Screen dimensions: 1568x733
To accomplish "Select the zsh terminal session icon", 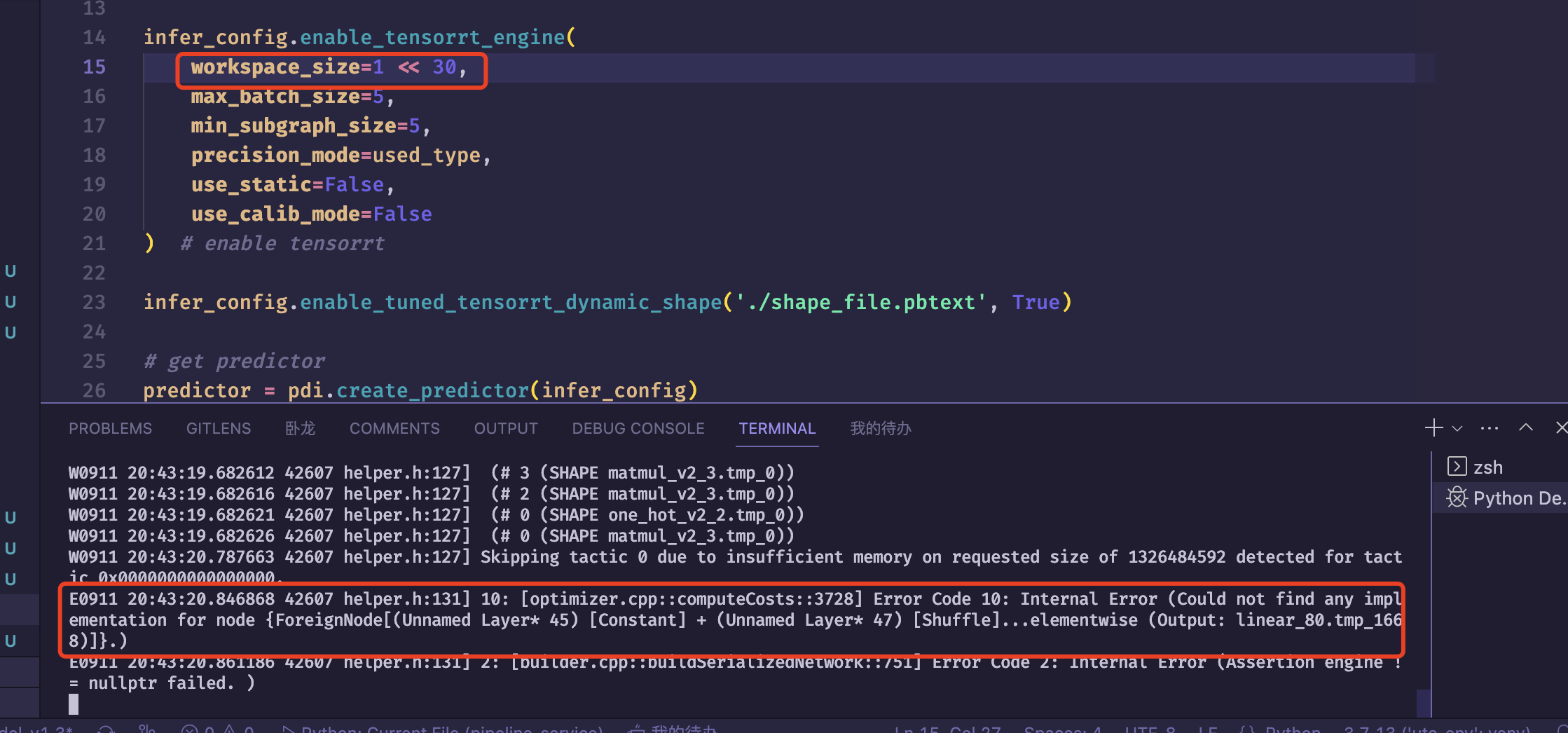I will pyautogui.click(x=1457, y=467).
